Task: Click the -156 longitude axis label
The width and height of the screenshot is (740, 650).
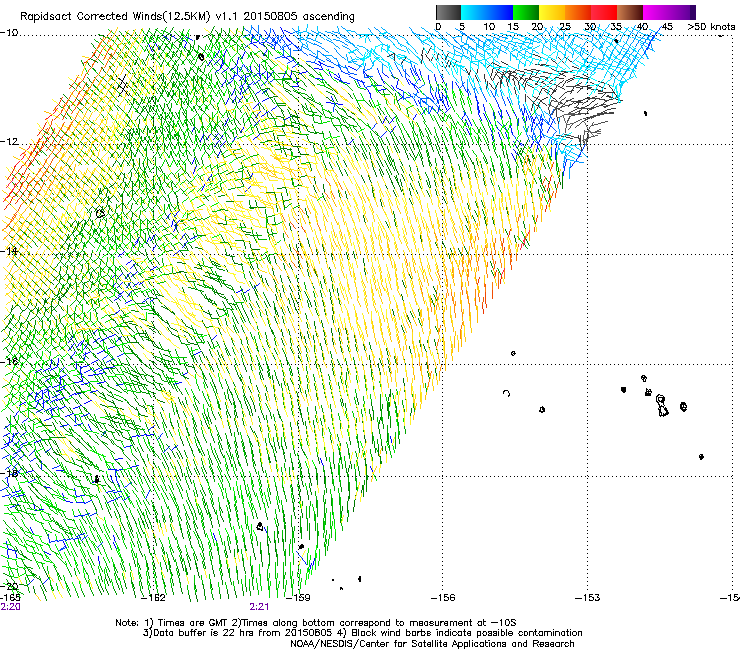Action: coord(443,598)
